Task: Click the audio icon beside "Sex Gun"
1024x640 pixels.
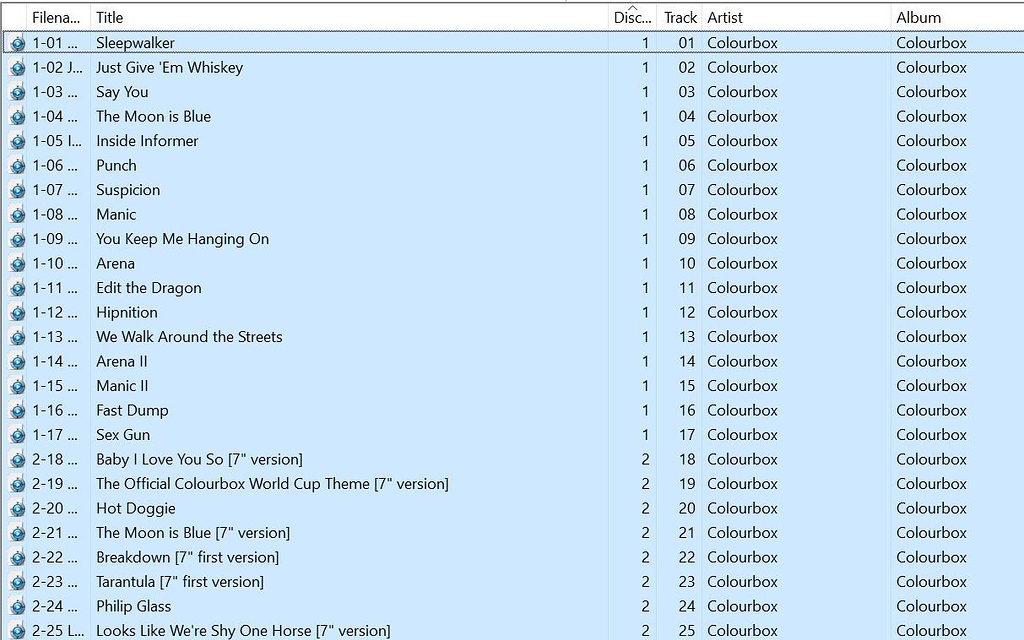Action: [x=18, y=434]
